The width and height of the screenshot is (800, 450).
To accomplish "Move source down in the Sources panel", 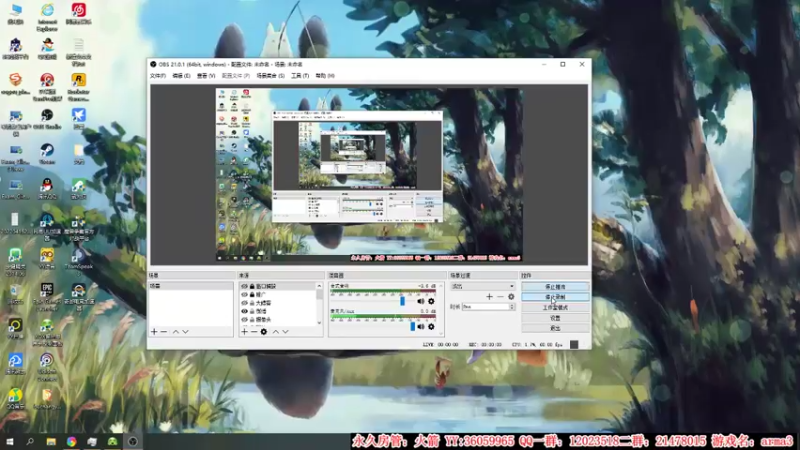I will [x=285, y=332].
